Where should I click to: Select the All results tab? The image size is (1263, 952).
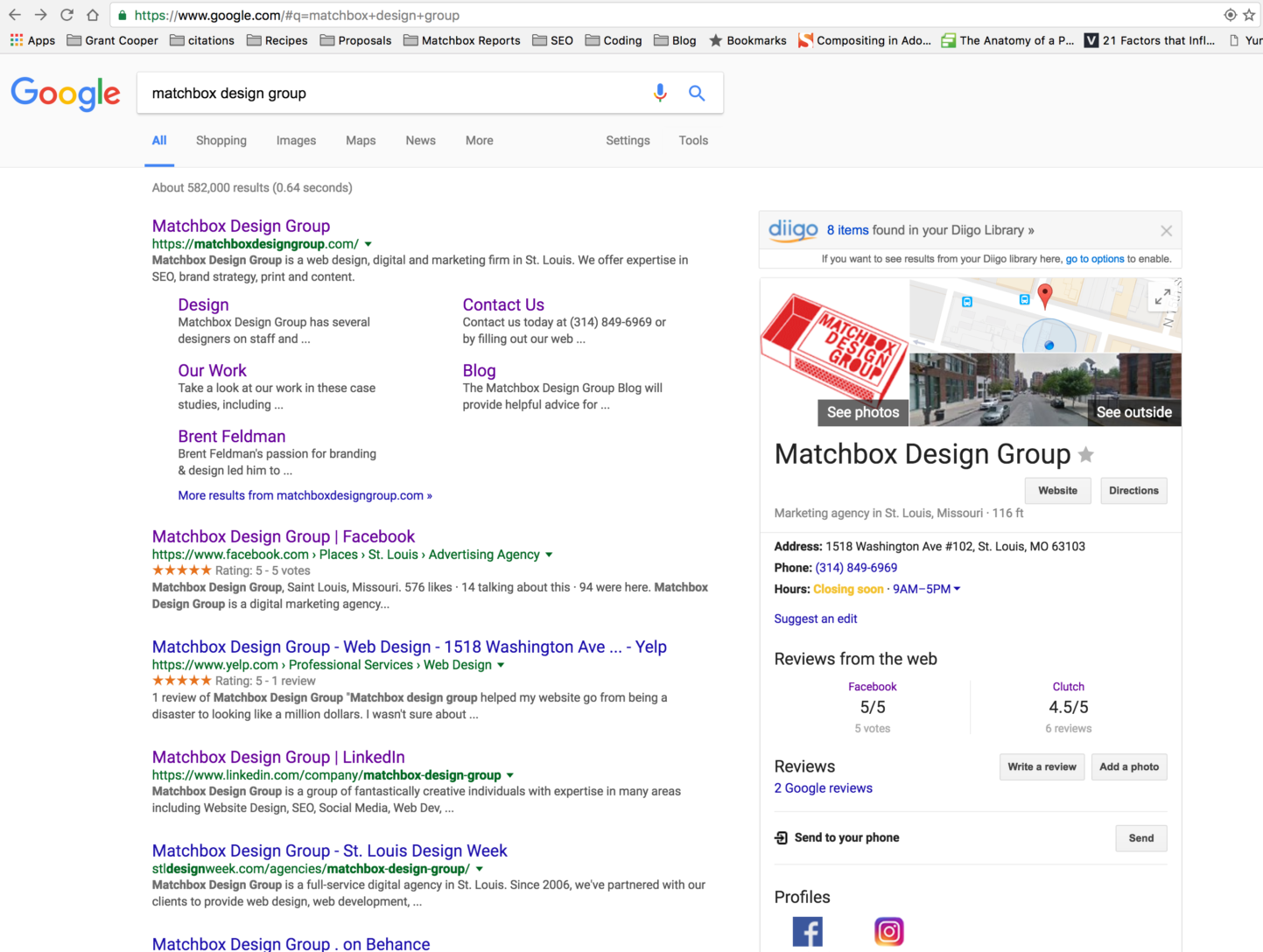159,140
